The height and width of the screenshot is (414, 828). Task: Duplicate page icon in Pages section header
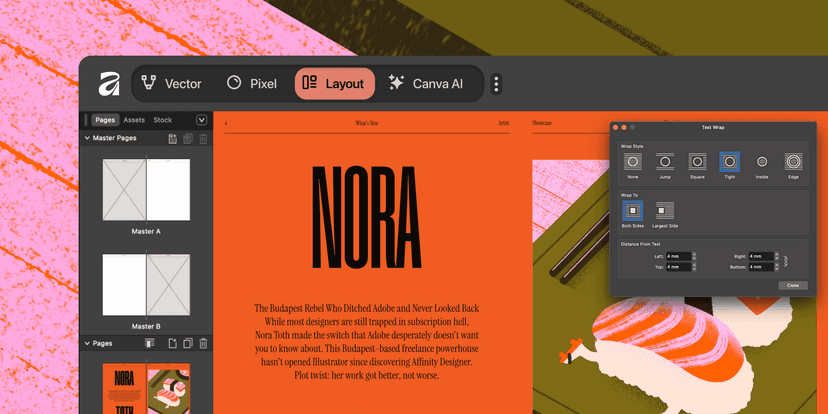188,344
